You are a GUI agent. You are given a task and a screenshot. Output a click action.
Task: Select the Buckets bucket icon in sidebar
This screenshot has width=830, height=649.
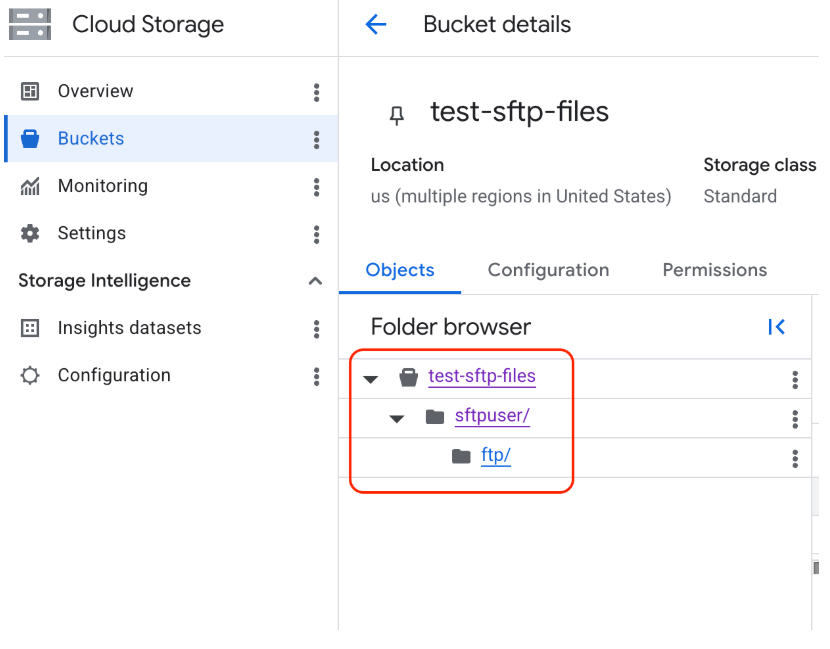coord(30,139)
